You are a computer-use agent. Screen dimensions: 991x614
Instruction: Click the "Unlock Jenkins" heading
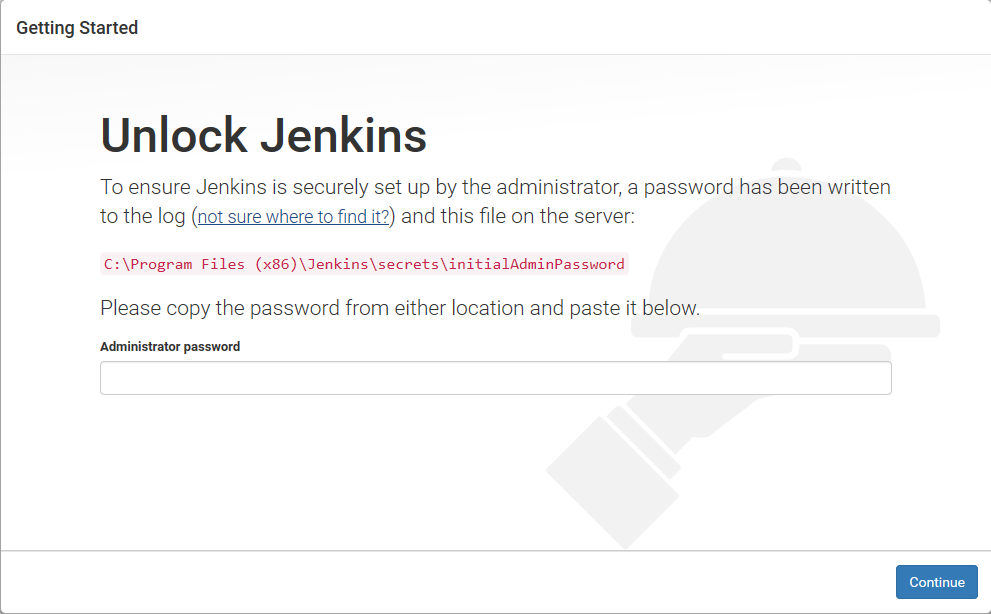point(264,136)
